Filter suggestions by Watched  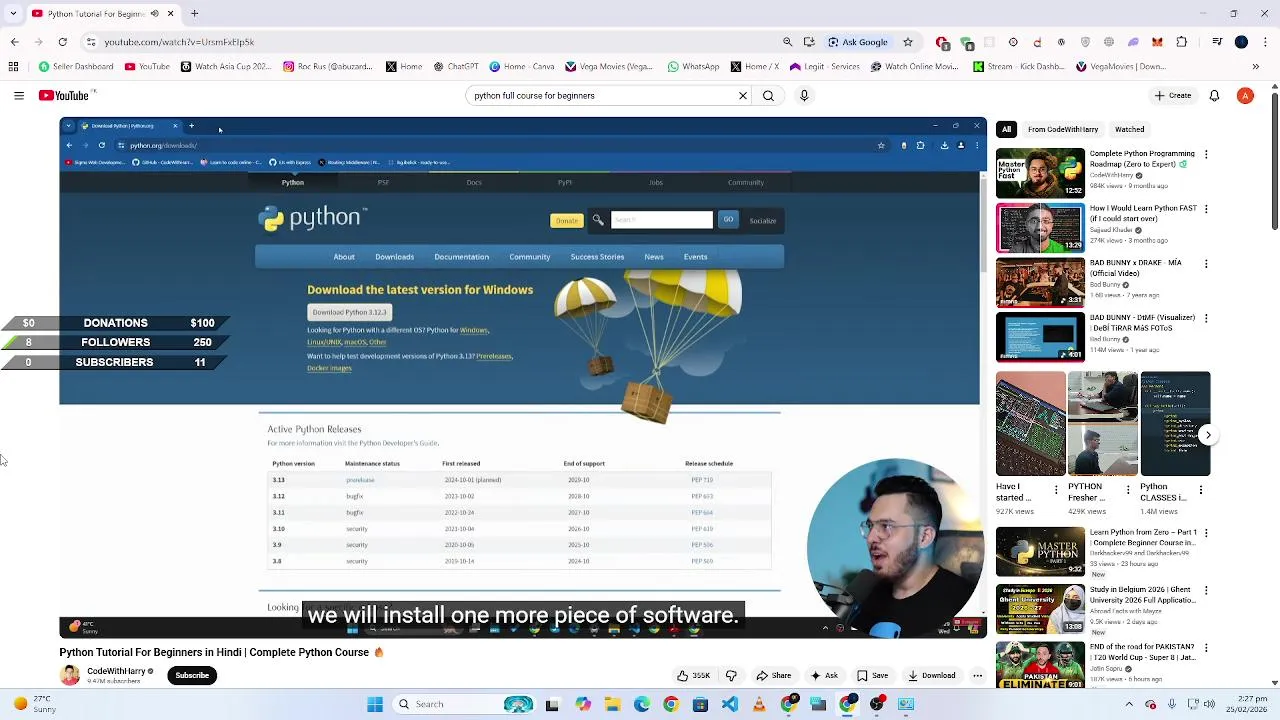pyautogui.click(x=1129, y=129)
